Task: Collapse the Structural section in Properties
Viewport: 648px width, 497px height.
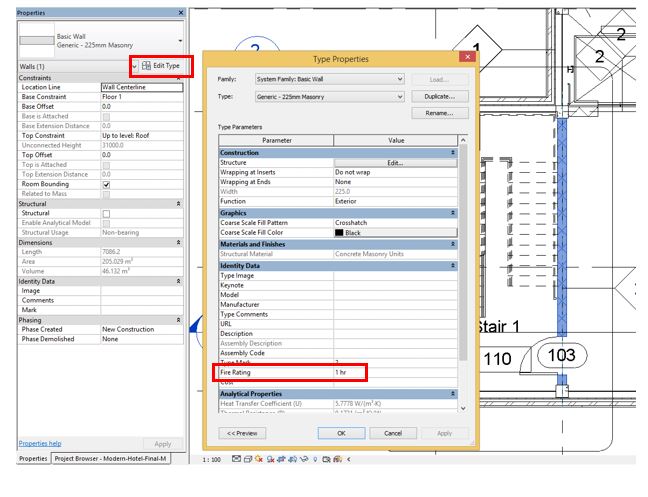Action: (x=179, y=204)
